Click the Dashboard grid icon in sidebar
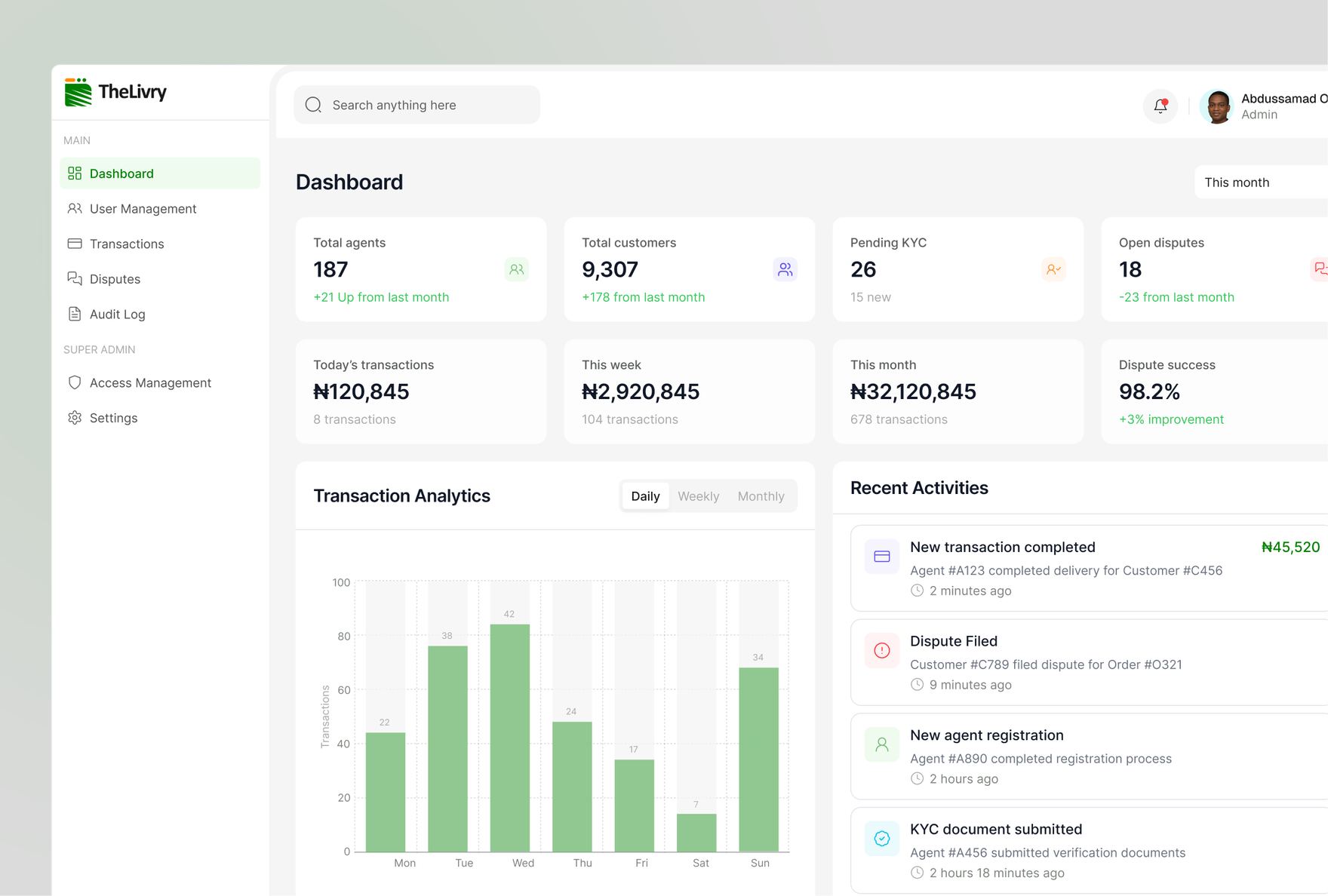1328x896 pixels. click(75, 173)
